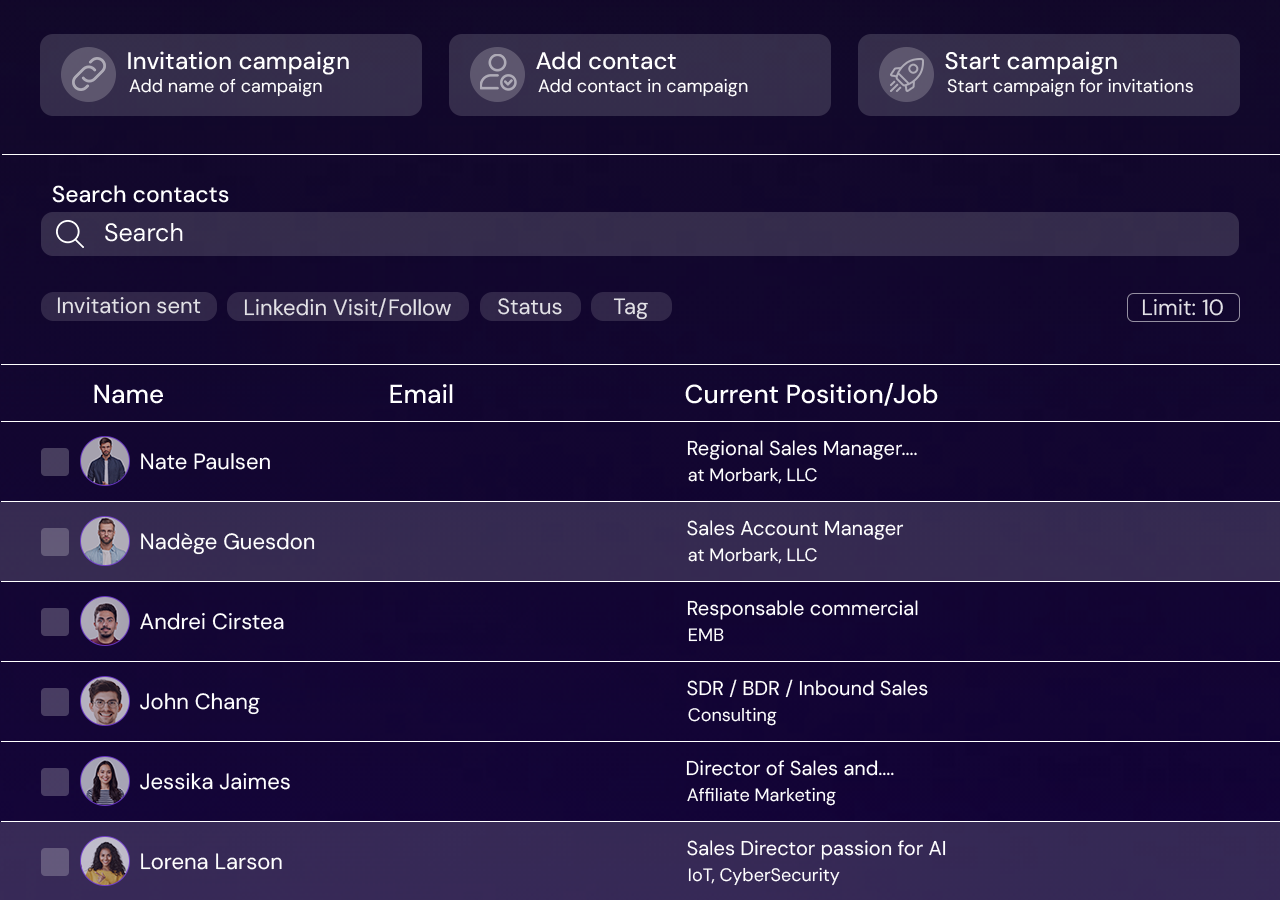The height and width of the screenshot is (900, 1280).
Task: Click the Start campaign card title
Action: (1030, 61)
